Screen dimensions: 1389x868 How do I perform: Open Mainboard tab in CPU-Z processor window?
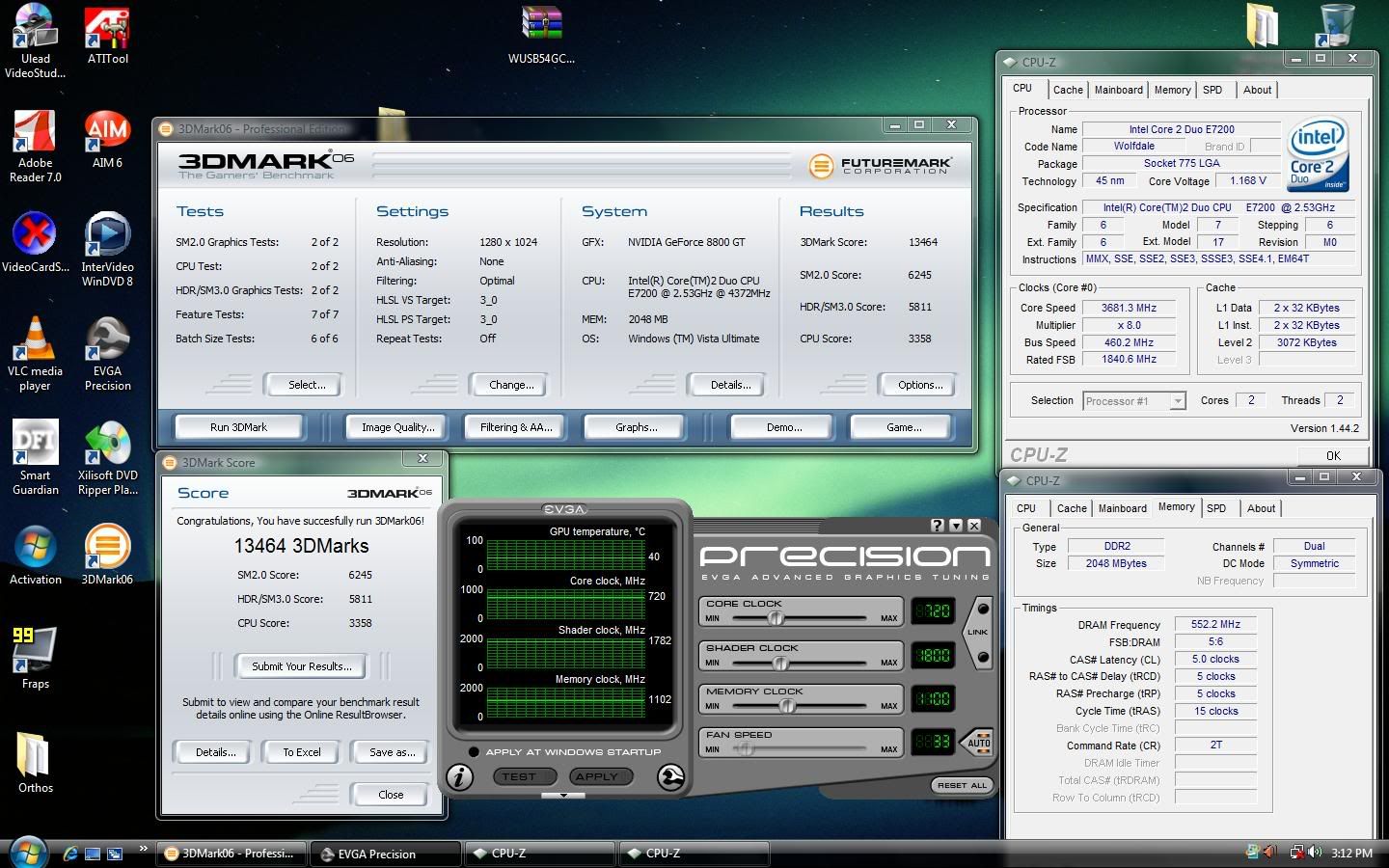[x=1119, y=90]
